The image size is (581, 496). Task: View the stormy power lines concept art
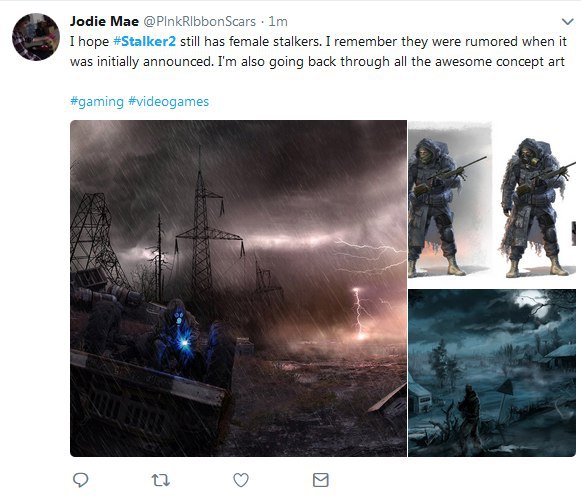(x=238, y=288)
